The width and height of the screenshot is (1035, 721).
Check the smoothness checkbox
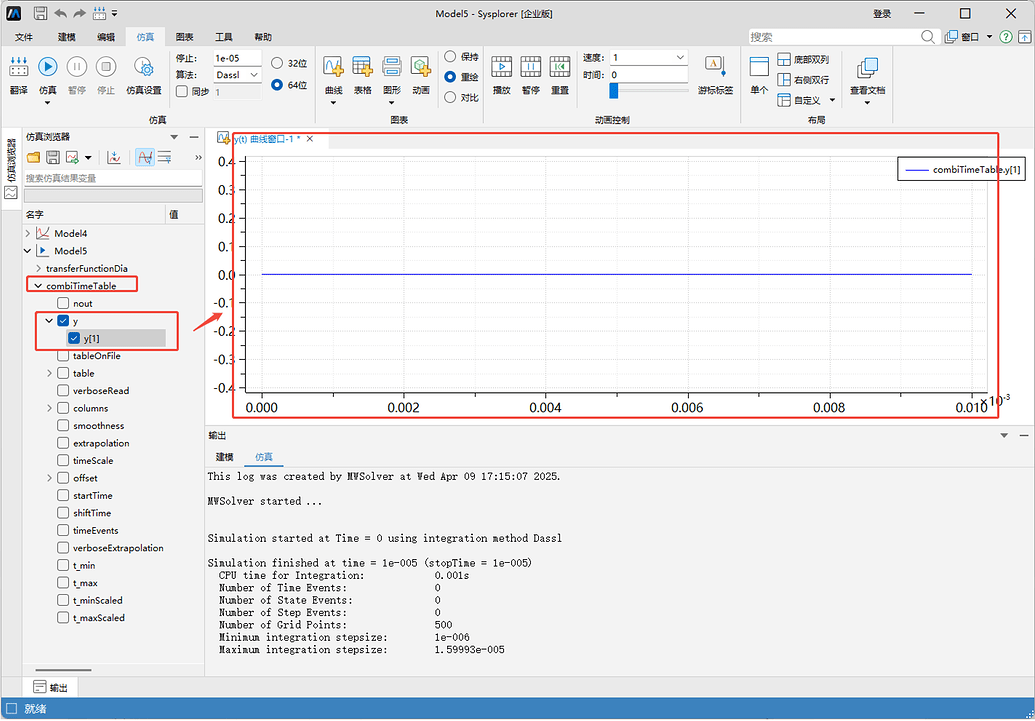pyautogui.click(x=63, y=426)
